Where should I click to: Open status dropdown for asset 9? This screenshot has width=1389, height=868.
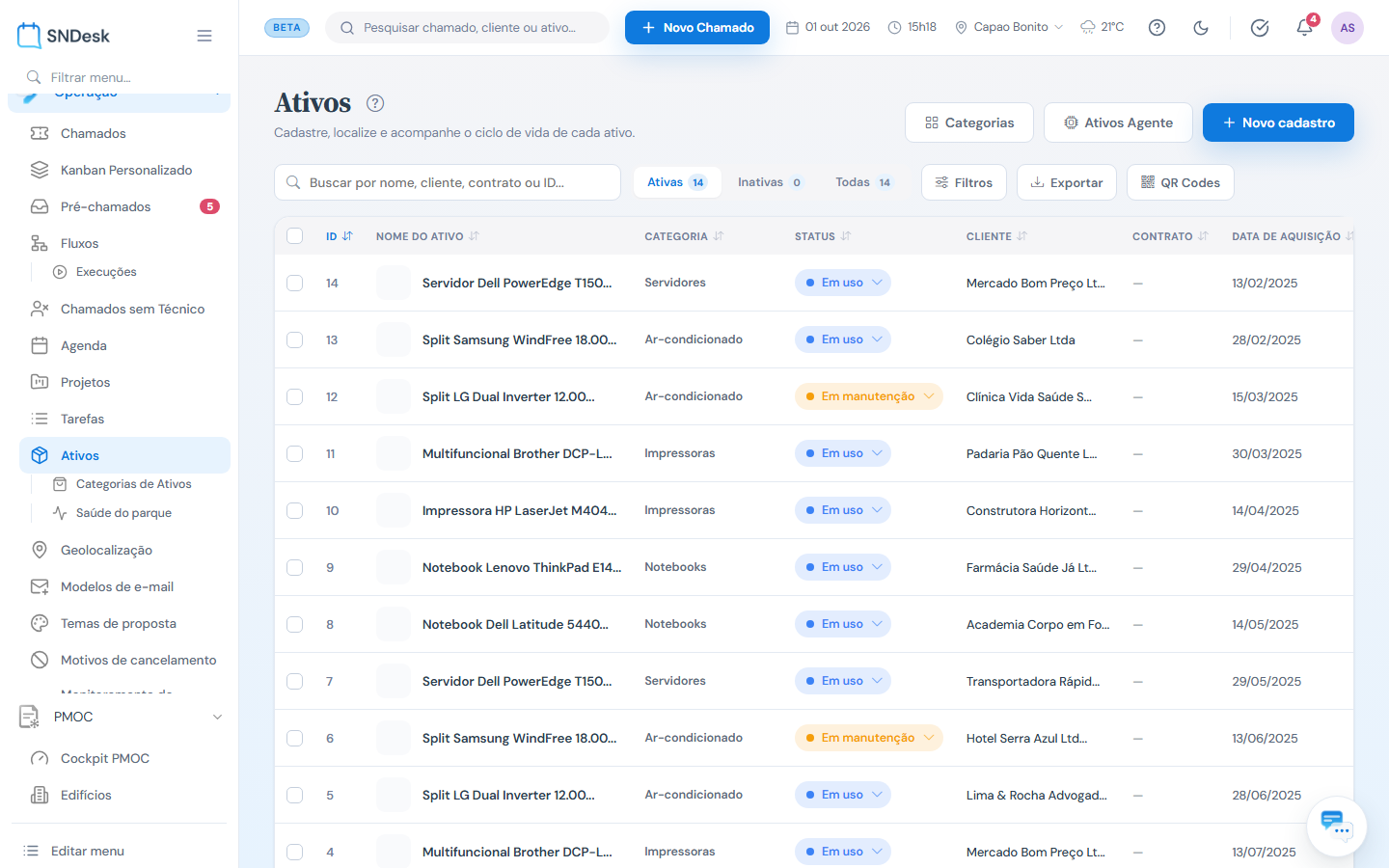(843, 567)
